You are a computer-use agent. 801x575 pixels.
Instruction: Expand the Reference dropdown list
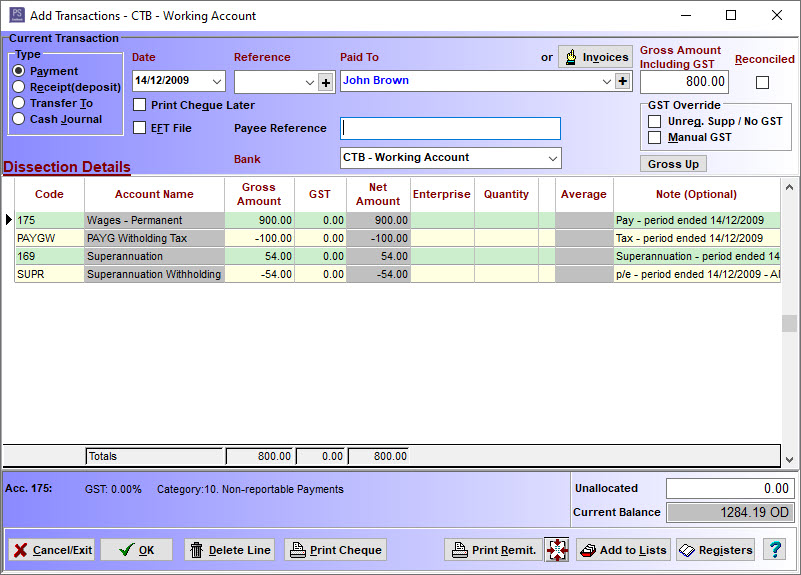pyautogui.click(x=310, y=82)
